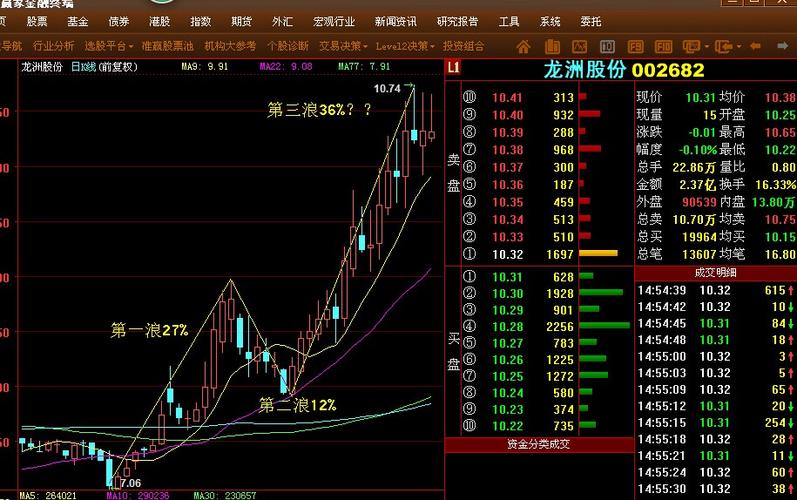Open the 系统 menu
The image size is (797, 500).
click(x=550, y=21)
